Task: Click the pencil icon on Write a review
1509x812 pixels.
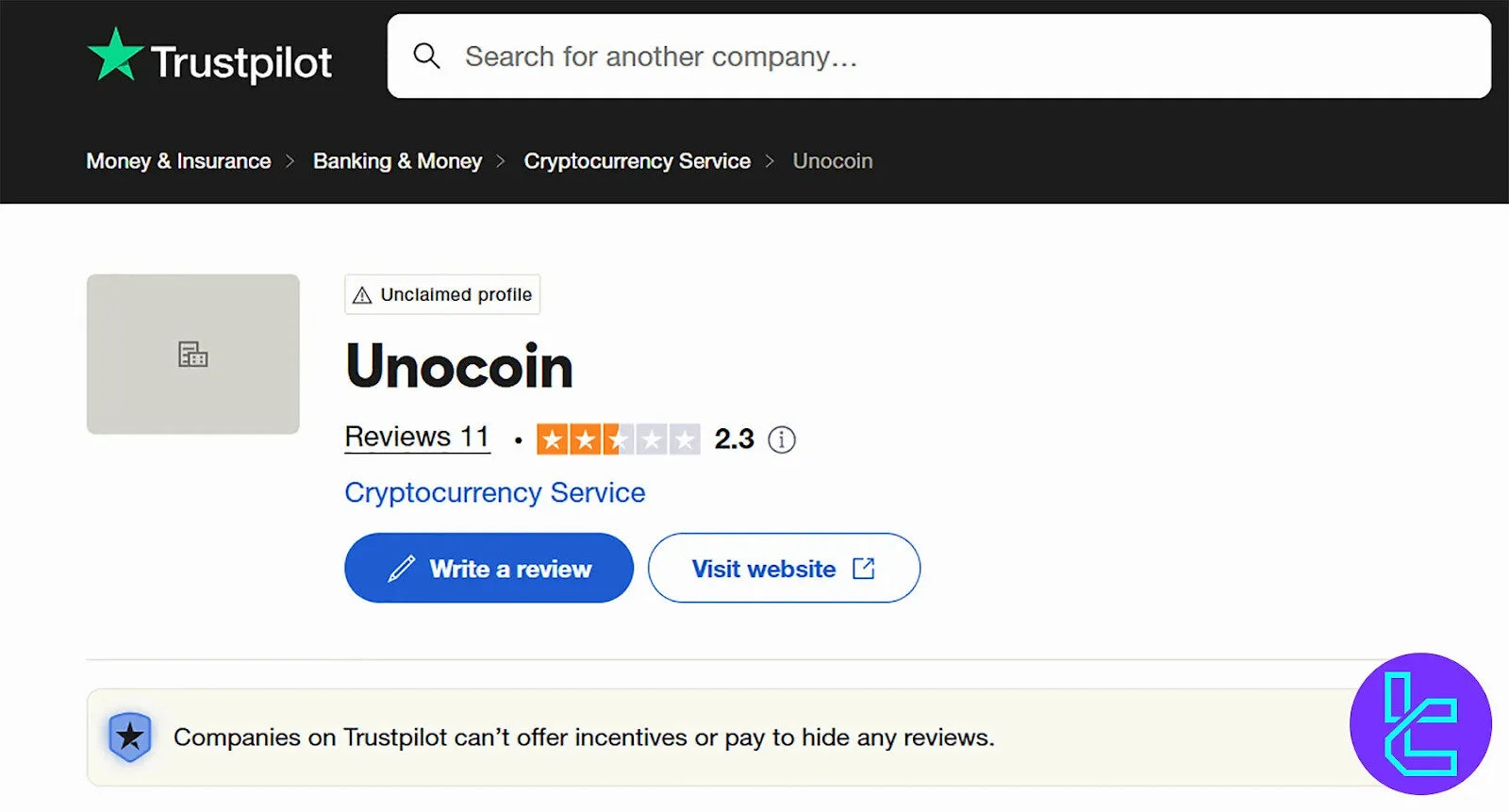Action: coord(401,568)
